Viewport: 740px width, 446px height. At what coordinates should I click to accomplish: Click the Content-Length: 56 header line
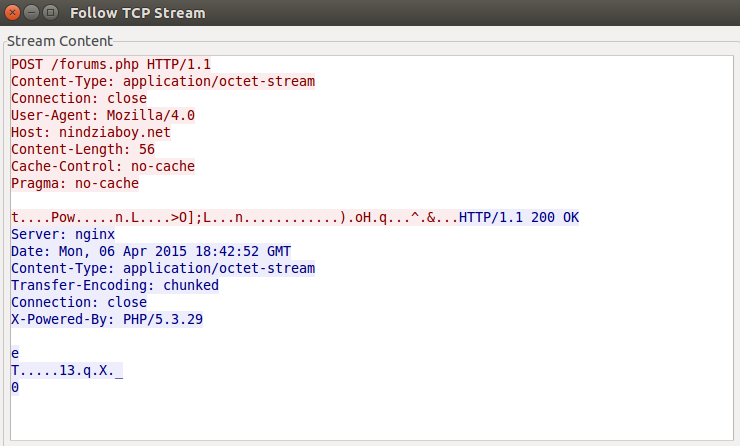coord(83,150)
